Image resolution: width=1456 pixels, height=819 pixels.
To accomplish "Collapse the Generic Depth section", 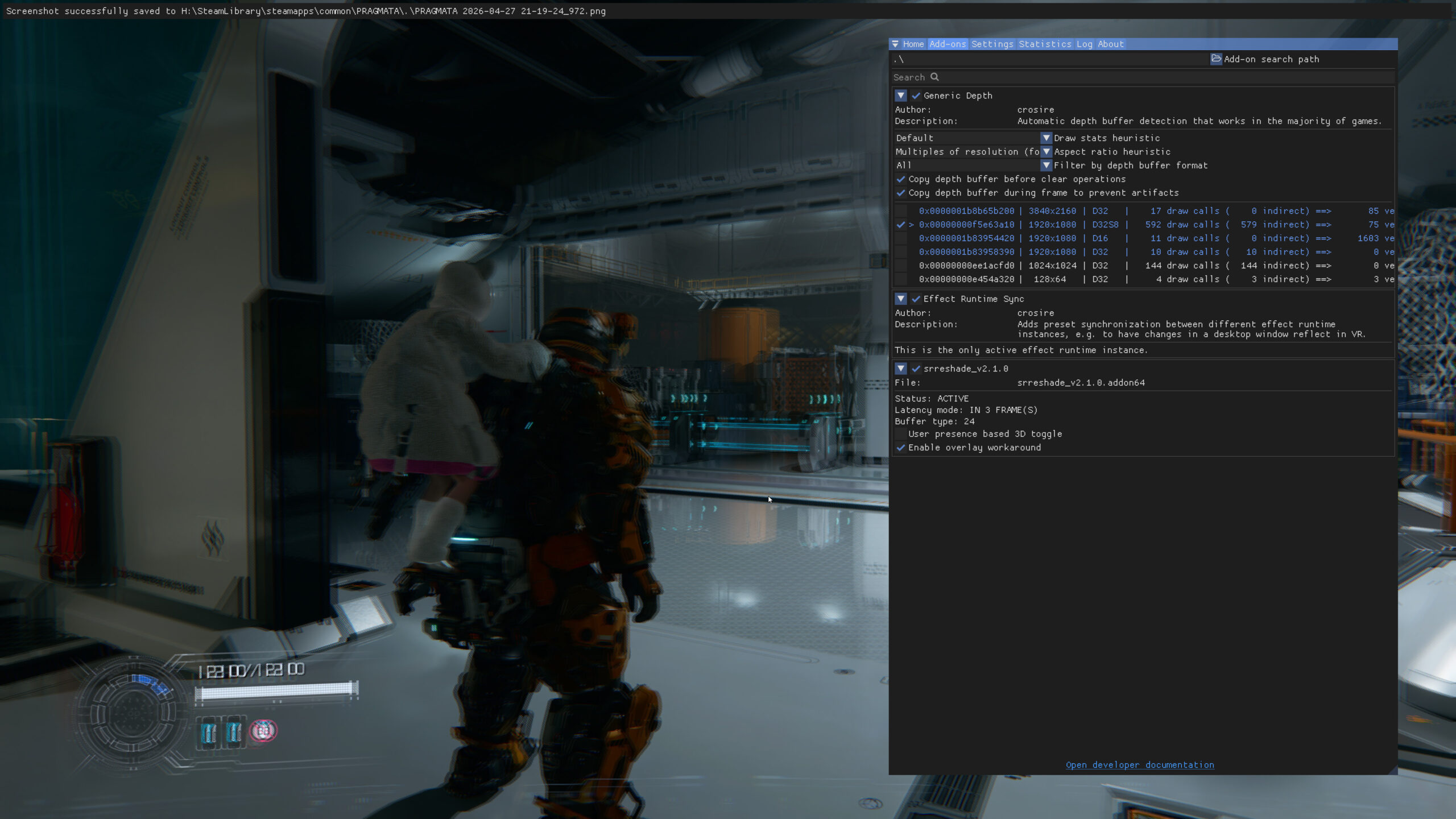I will tap(901, 96).
